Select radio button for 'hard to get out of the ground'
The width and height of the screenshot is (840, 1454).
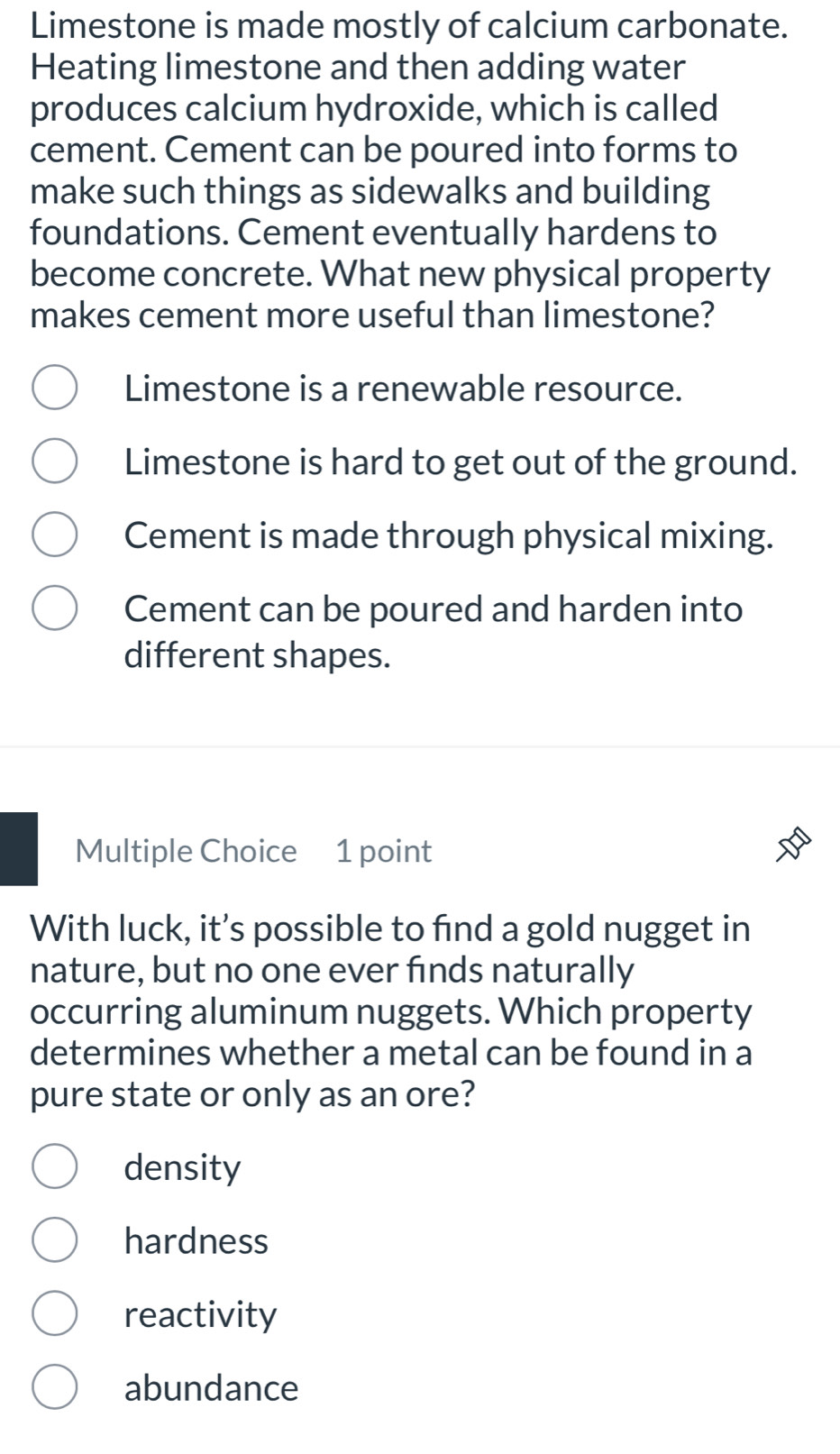point(54,462)
